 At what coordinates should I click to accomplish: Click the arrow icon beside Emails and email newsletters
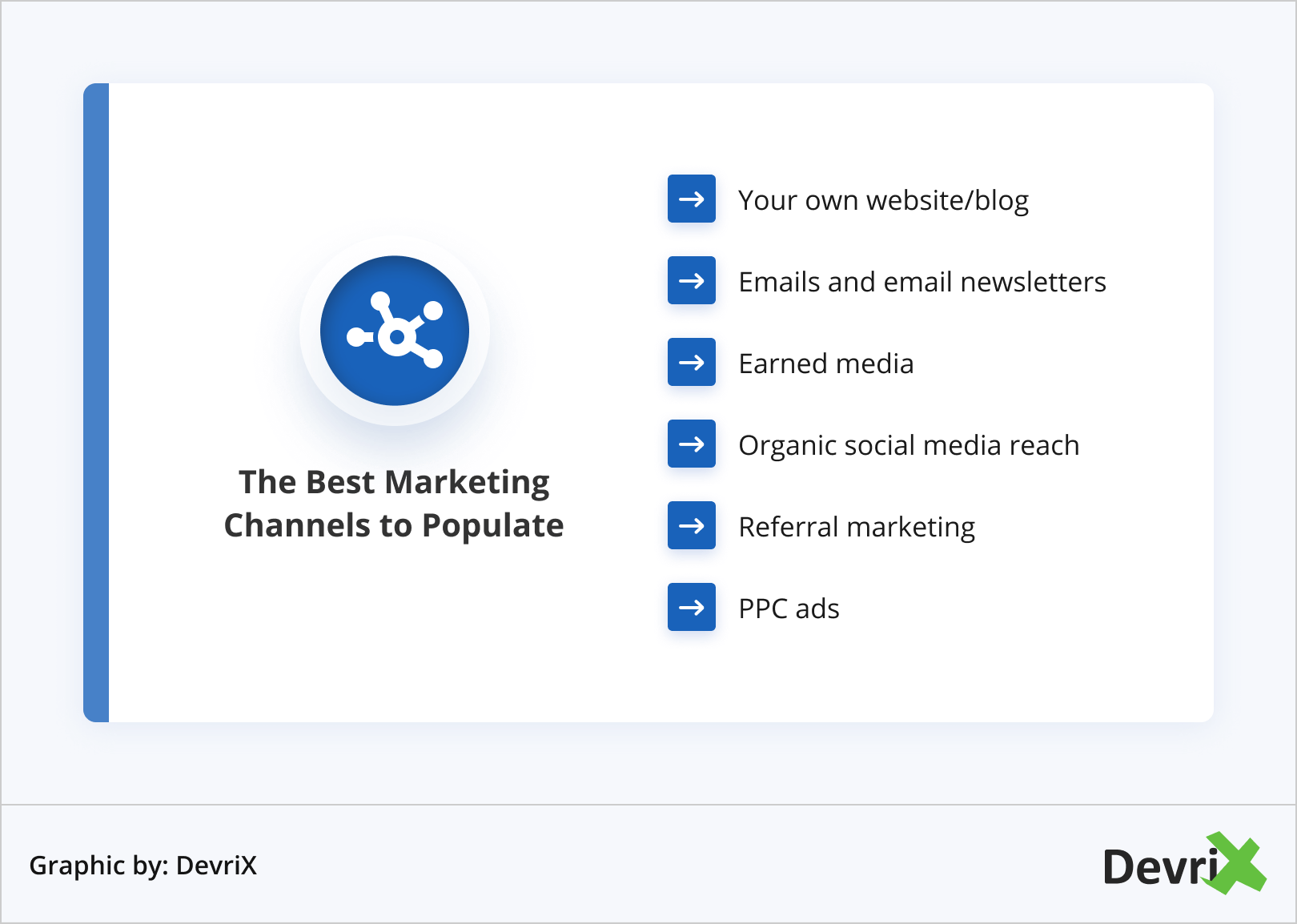coord(692,280)
